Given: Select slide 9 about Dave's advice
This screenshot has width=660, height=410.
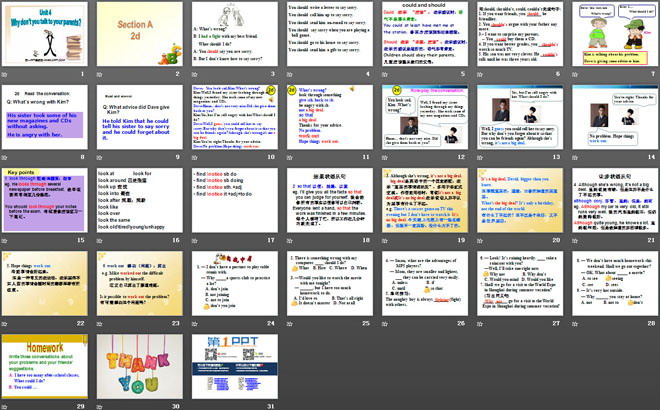Looking at the screenshot, I should pos(140,119).
